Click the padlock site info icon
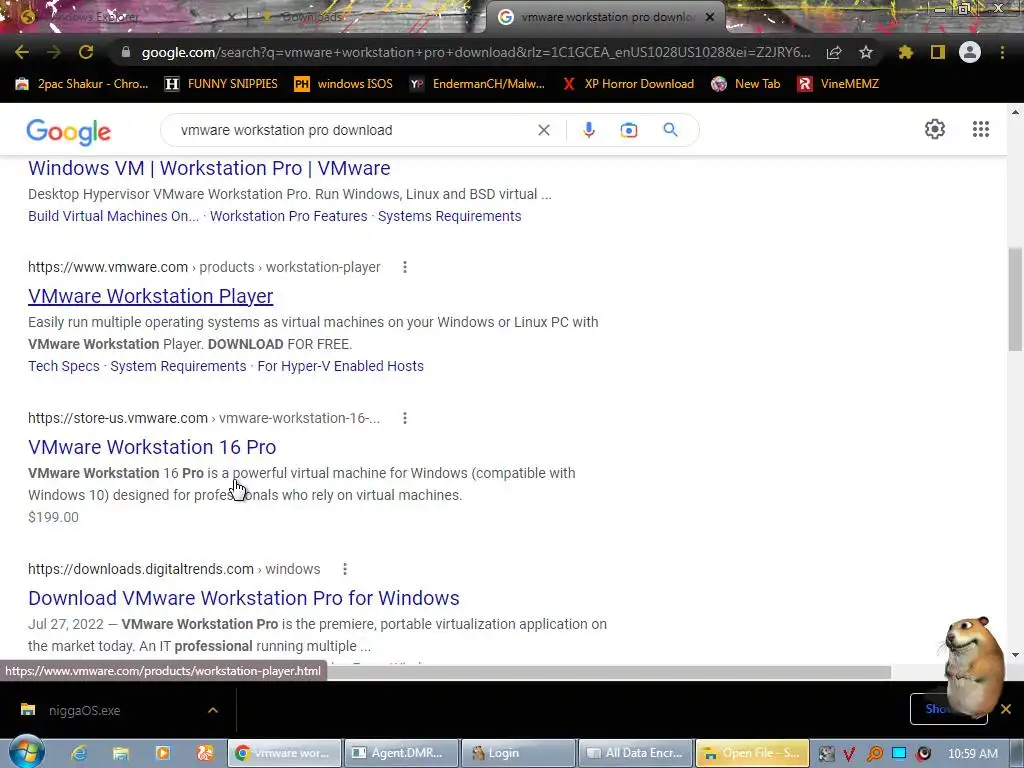Screen dimensions: 1024x768 (126, 52)
